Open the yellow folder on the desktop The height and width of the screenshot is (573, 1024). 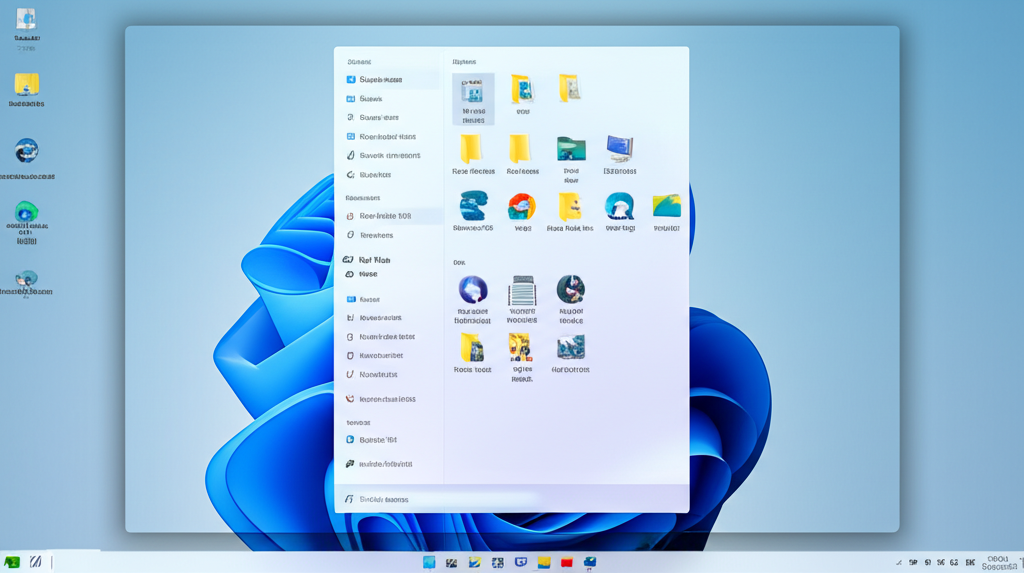[x=27, y=86]
